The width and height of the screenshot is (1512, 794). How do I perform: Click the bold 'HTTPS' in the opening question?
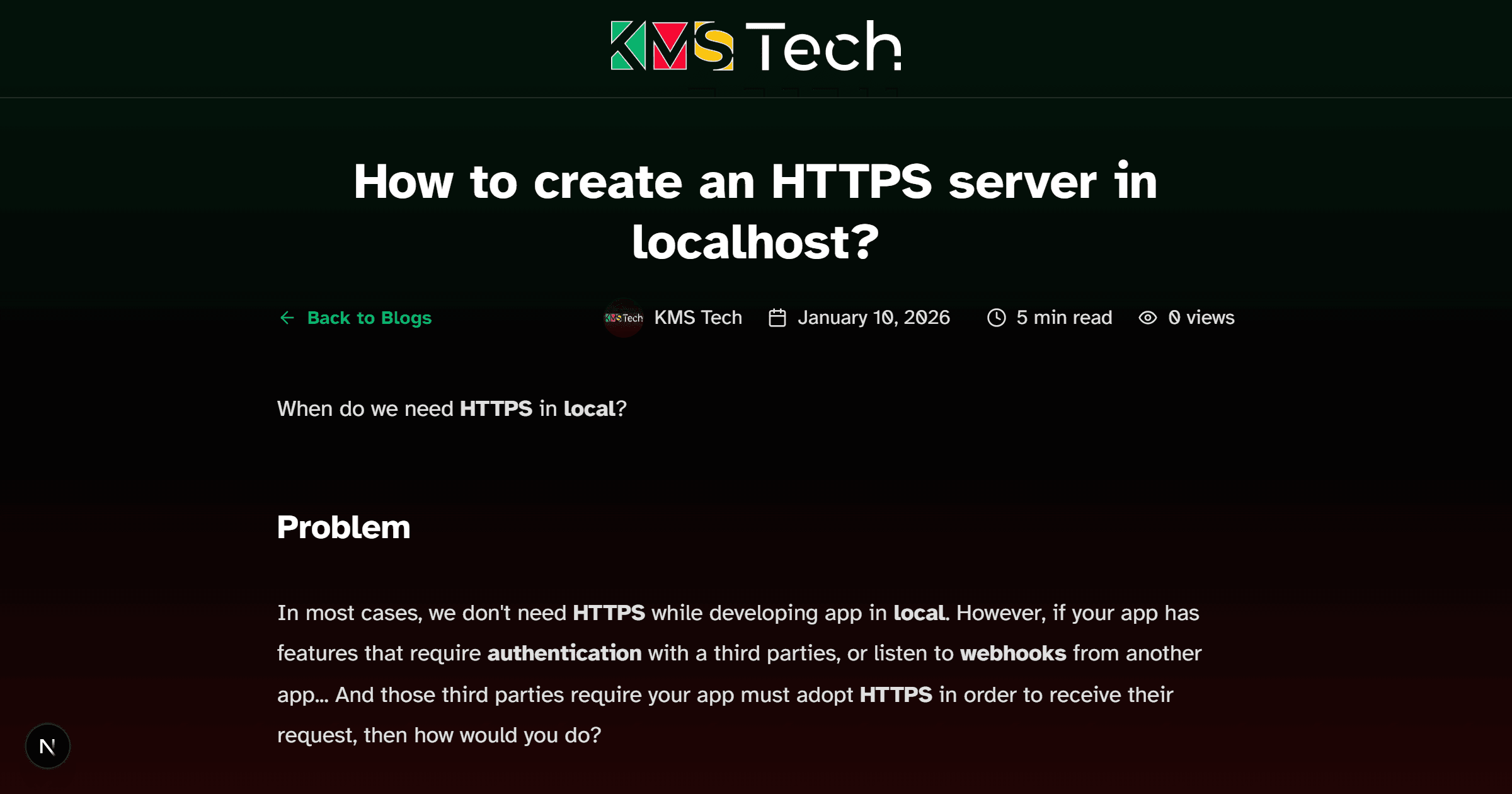coord(496,408)
